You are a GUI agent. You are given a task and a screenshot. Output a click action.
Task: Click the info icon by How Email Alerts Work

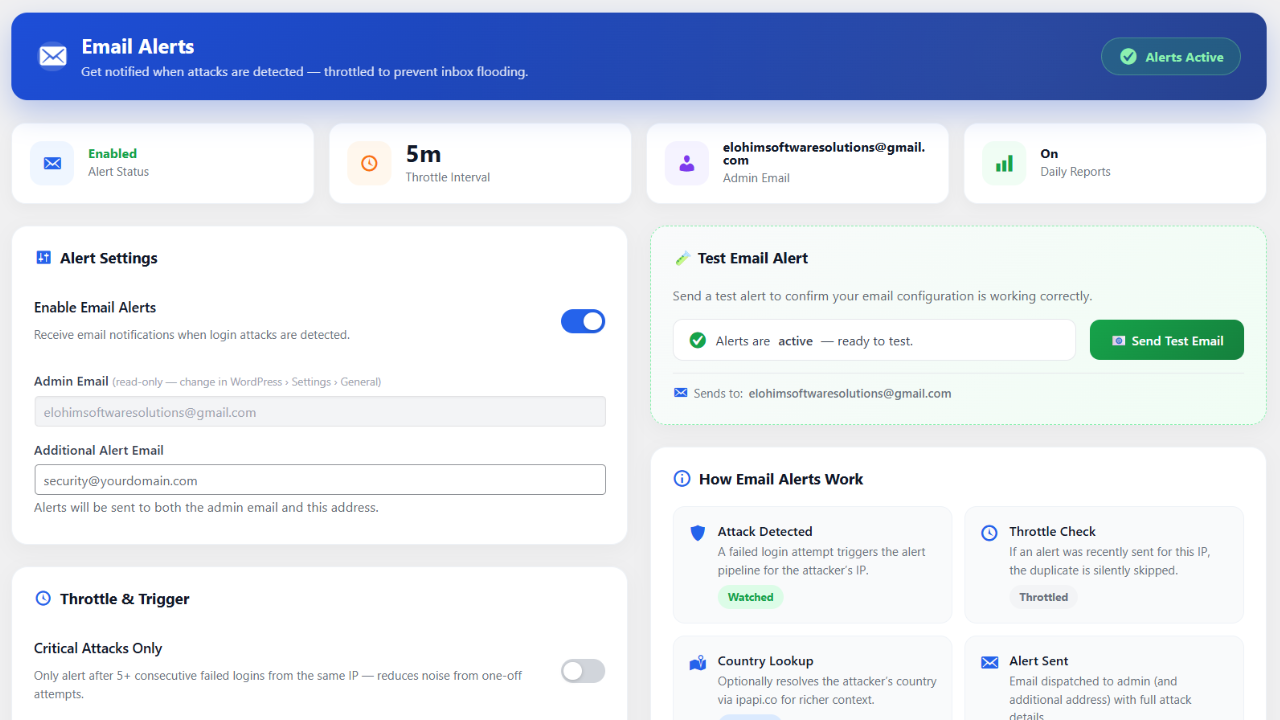pyautogui.click(x=682, y=479)
